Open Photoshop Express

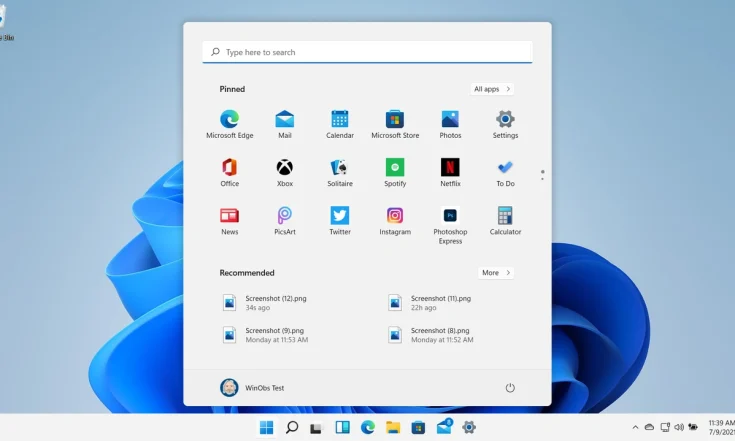[x=450, y=216]
